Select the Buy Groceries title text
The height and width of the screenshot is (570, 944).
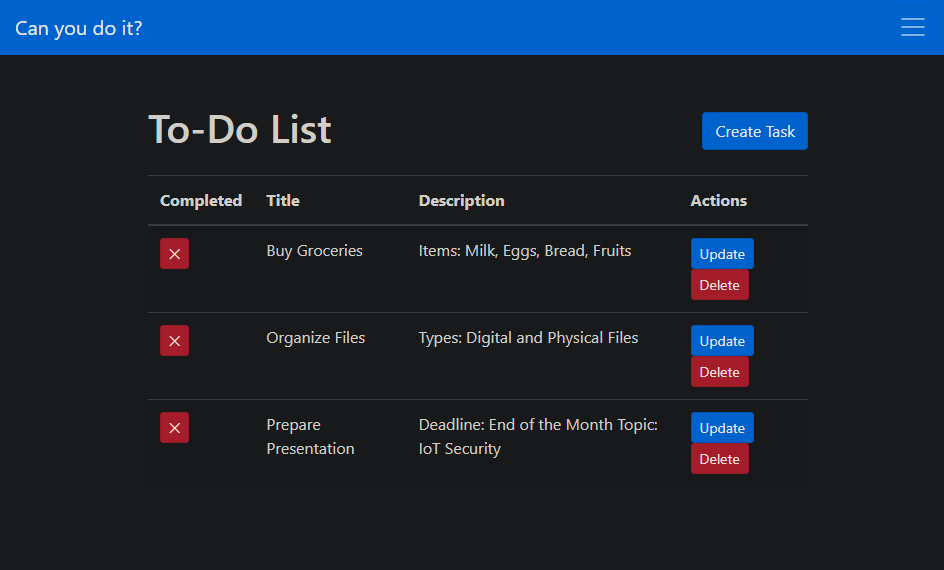coord(314,251)
